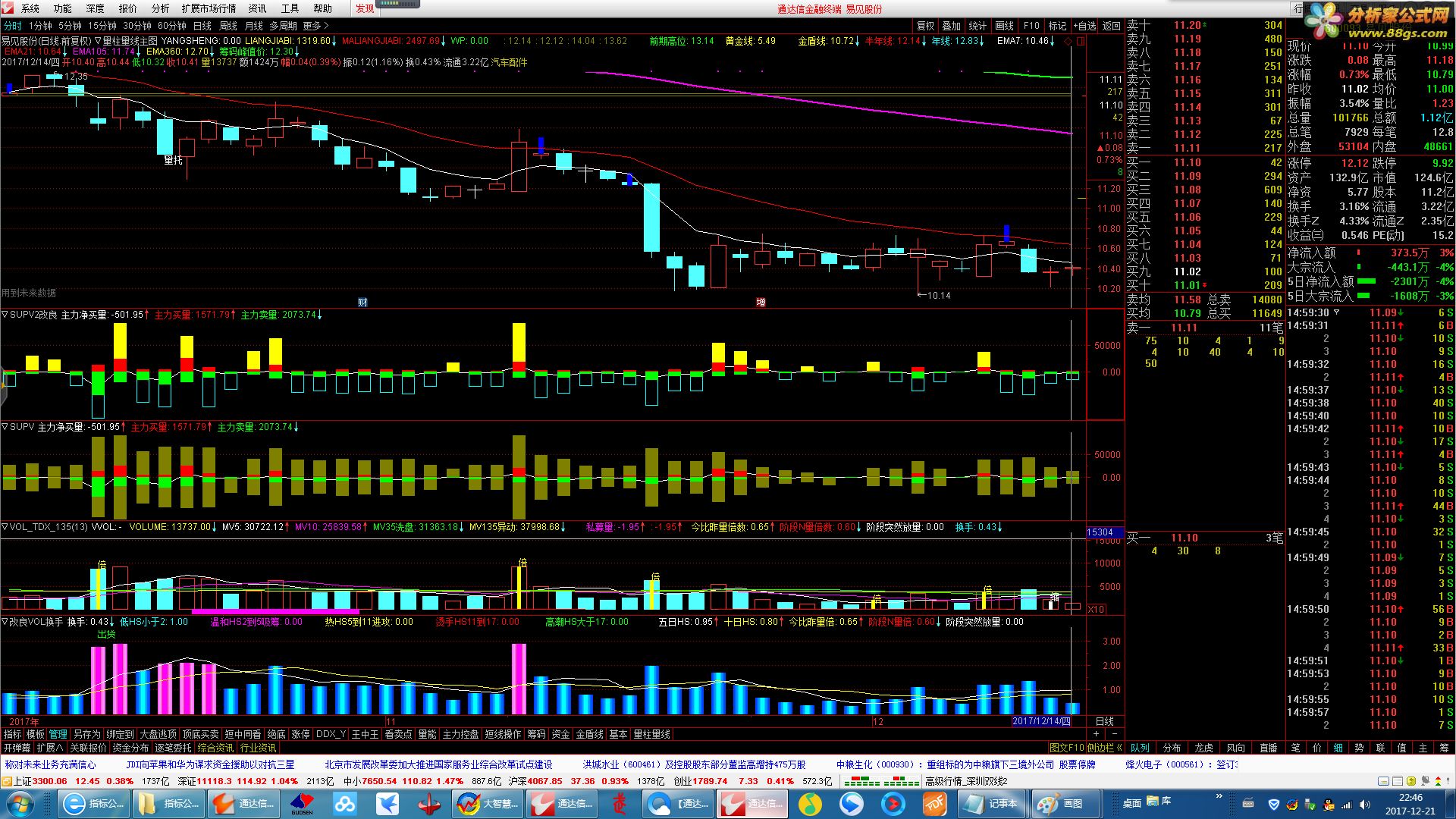The image size is (1456, 819).
Task: Click 画线 drawing button
Action: point(1004,26)
